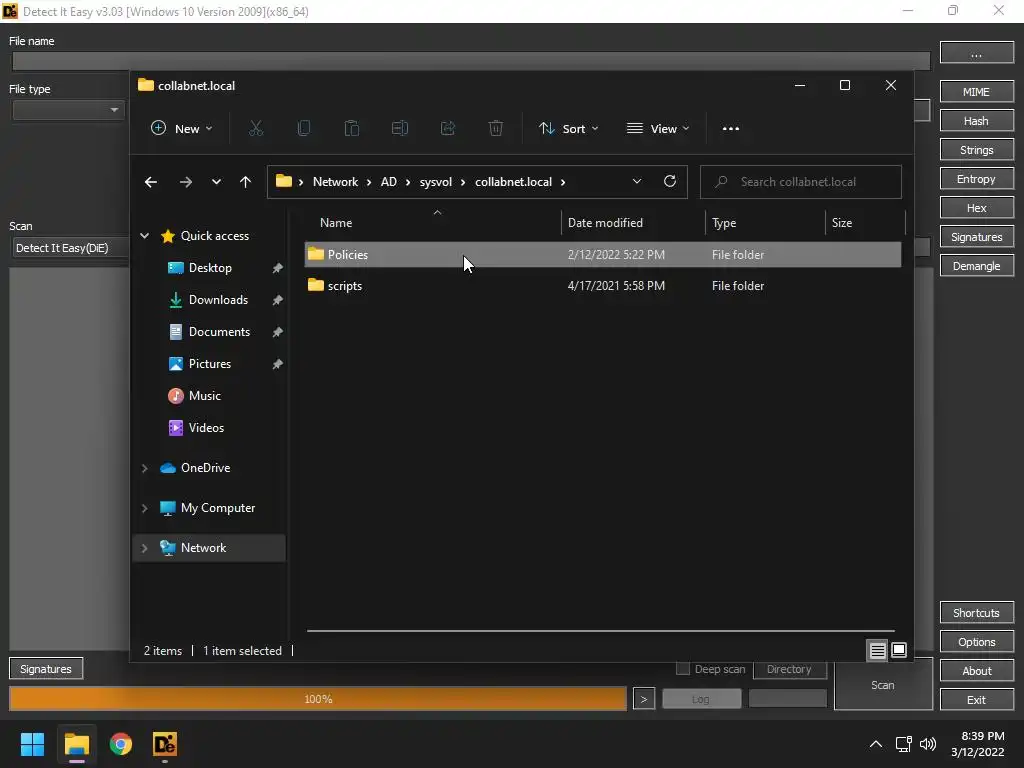Viewport: 1024px width, 768px height.
Task: Switch to details view icon in status bar
Action: tap(877, 650)
